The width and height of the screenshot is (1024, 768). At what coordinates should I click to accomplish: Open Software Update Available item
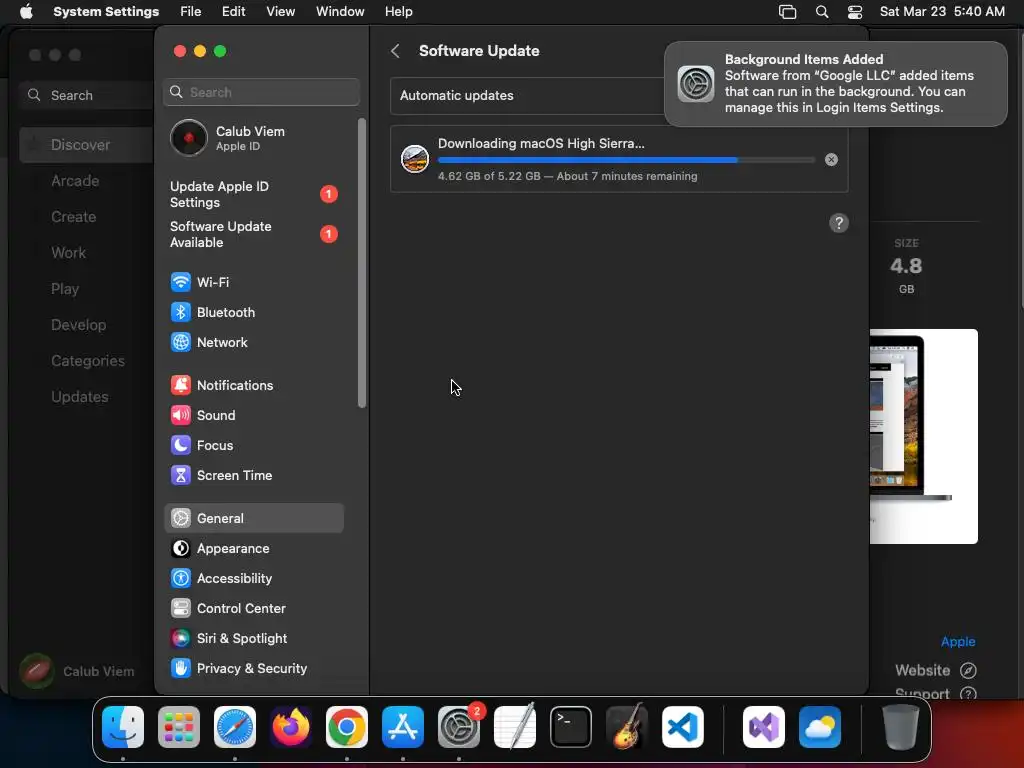click(x=253, y=234)
